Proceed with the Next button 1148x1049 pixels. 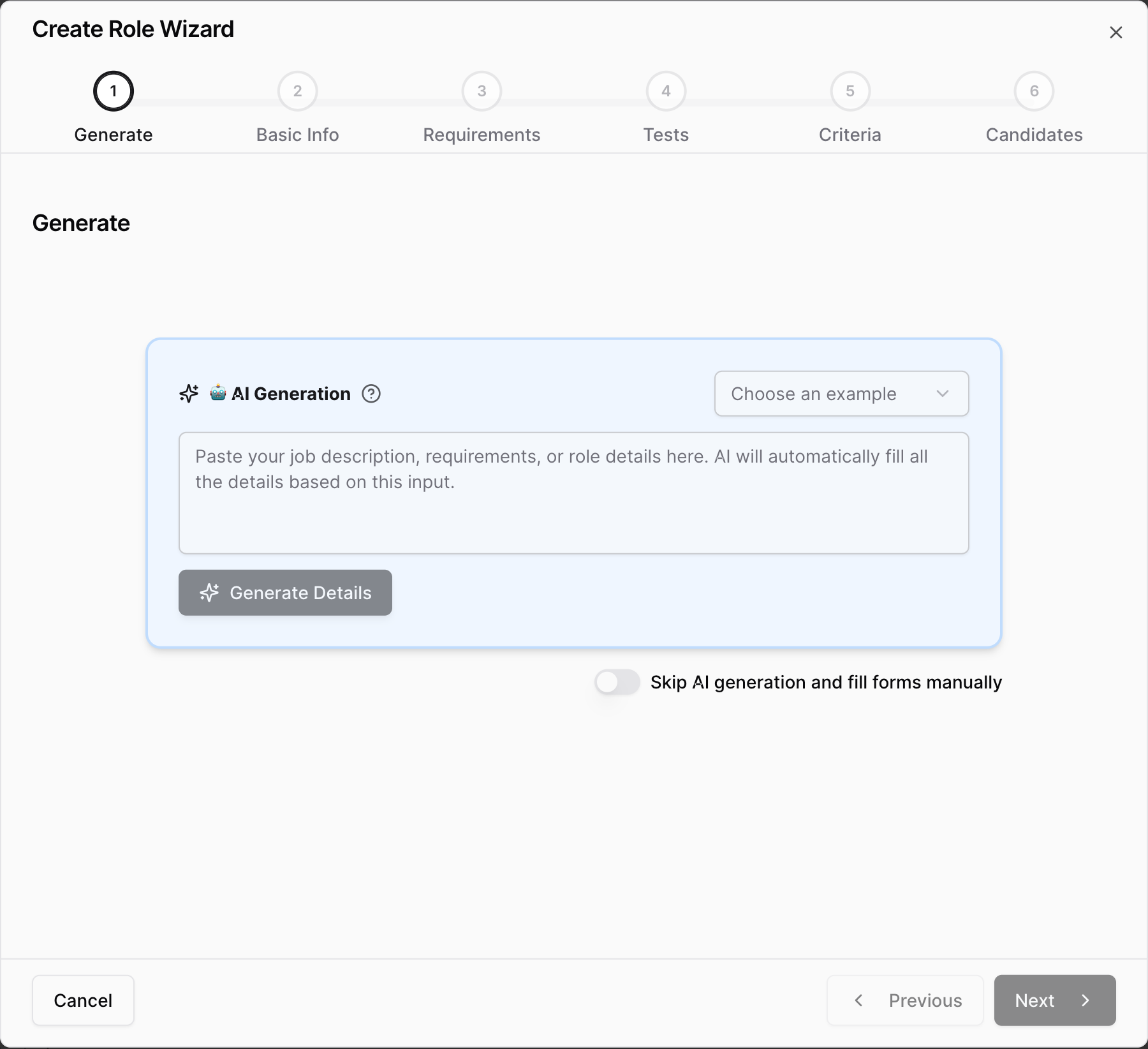pyautogui.click(x=1054, y=1000)
